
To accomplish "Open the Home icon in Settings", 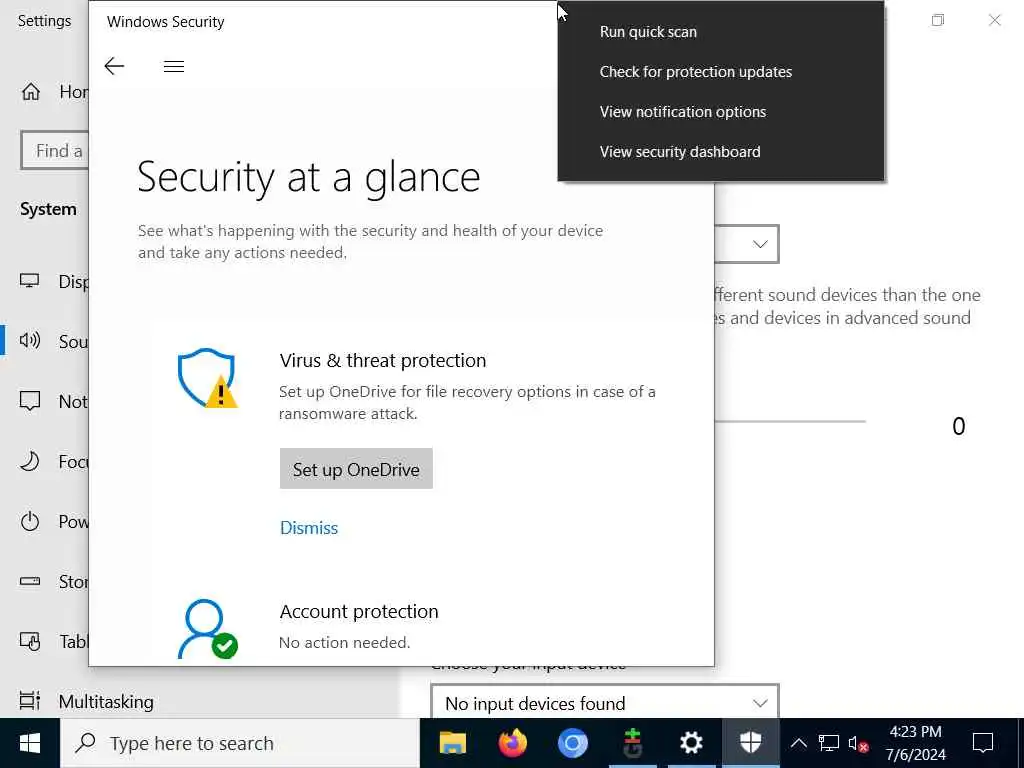I will (31, 92).
